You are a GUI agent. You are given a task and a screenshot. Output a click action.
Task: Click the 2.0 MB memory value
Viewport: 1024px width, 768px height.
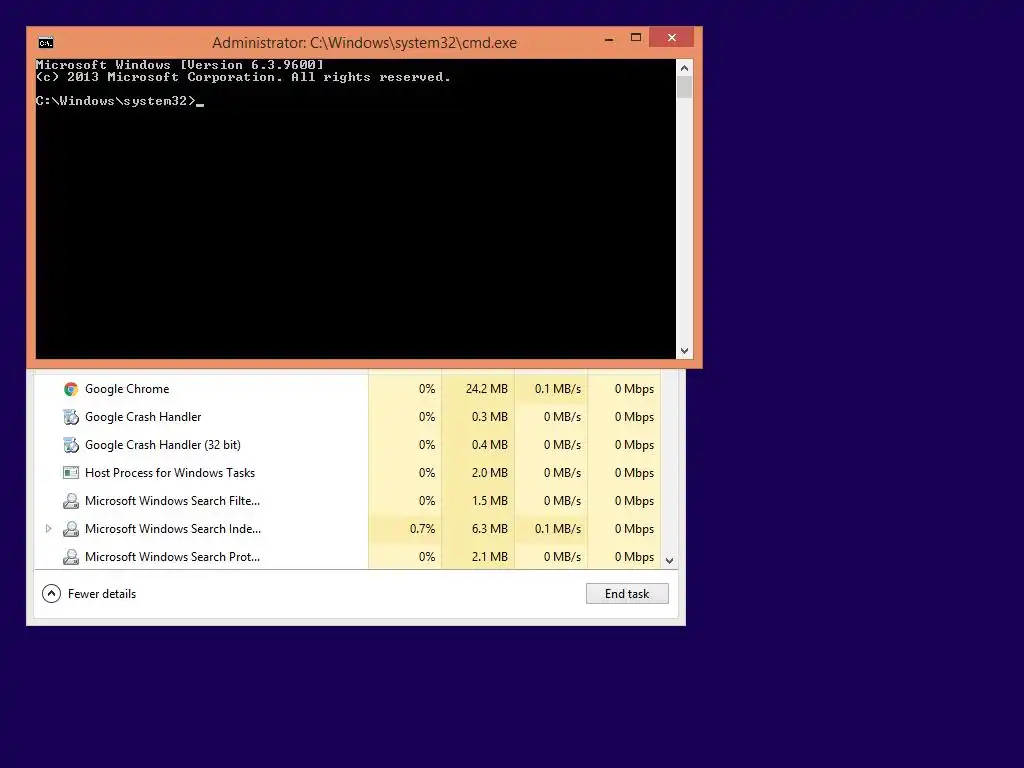490,473
